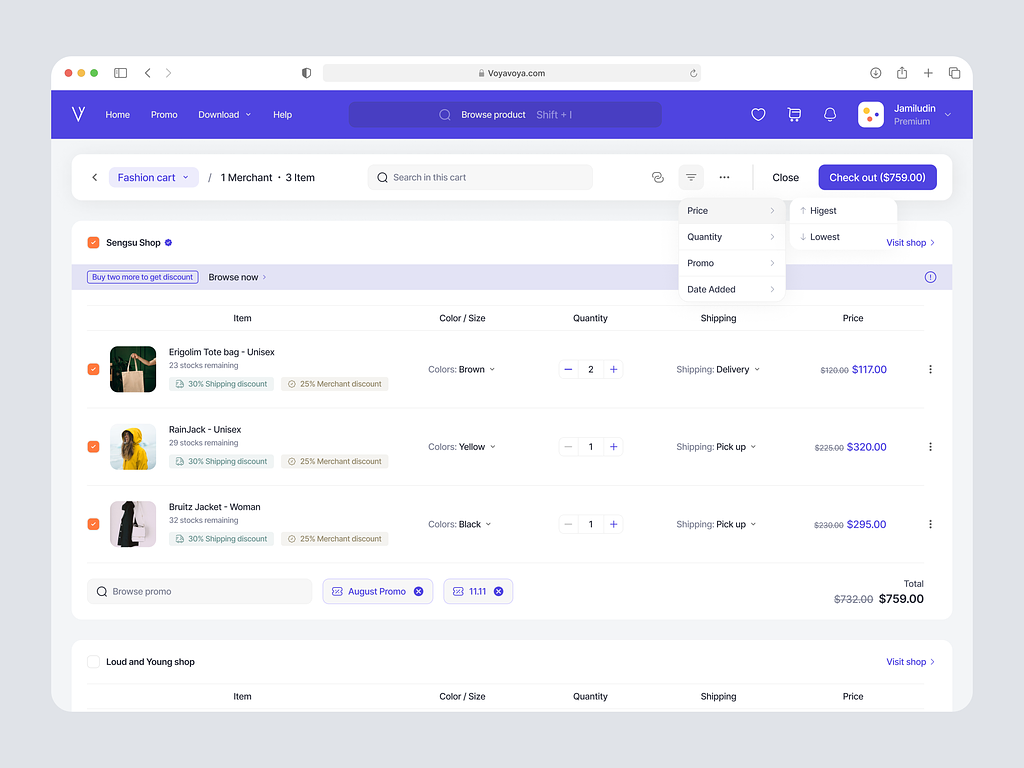Screen dimensions: 1024x768
Task: Click the filter sort icon in cart toolbar
Action: (691, 178)
